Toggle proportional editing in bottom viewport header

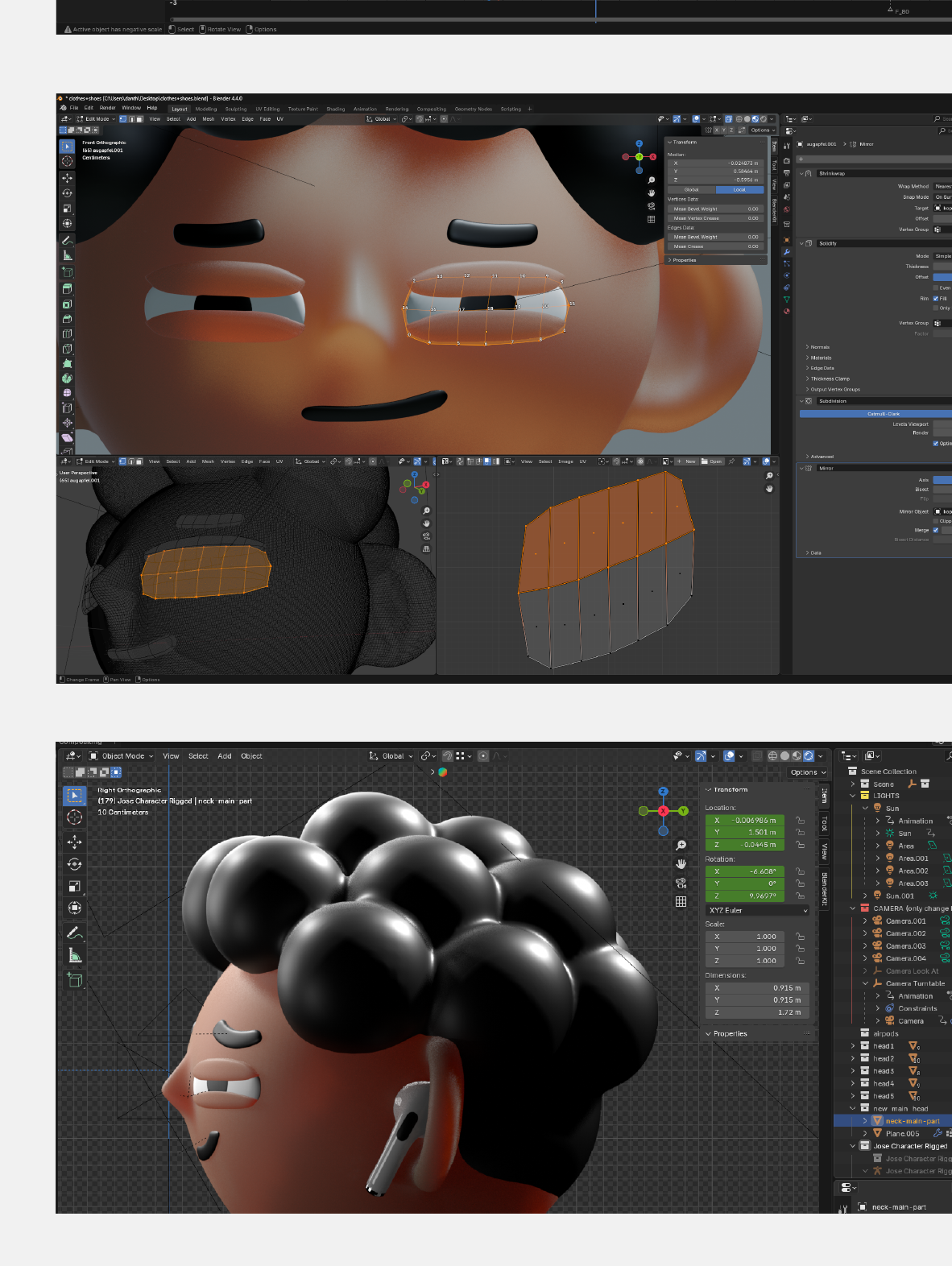click(483, 756)
